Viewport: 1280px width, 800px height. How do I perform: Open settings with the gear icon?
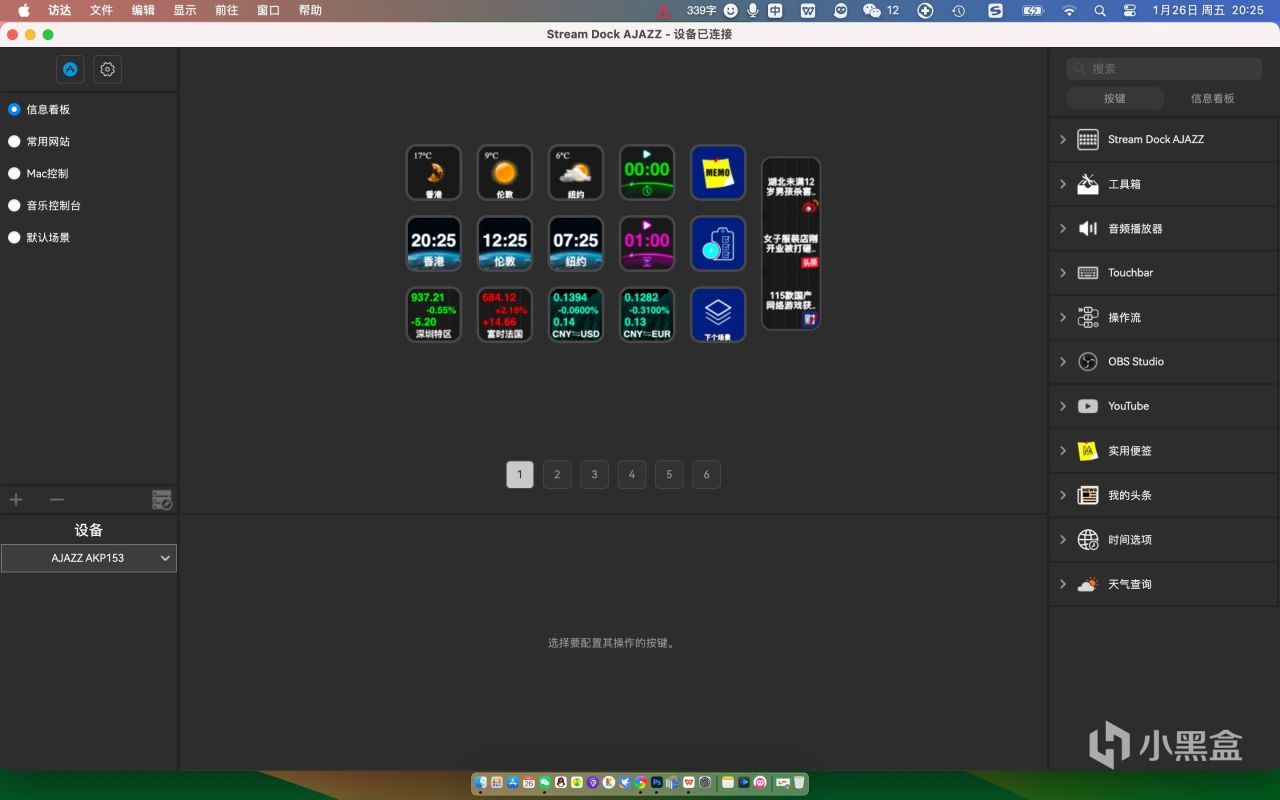click(x=108, y=70)
